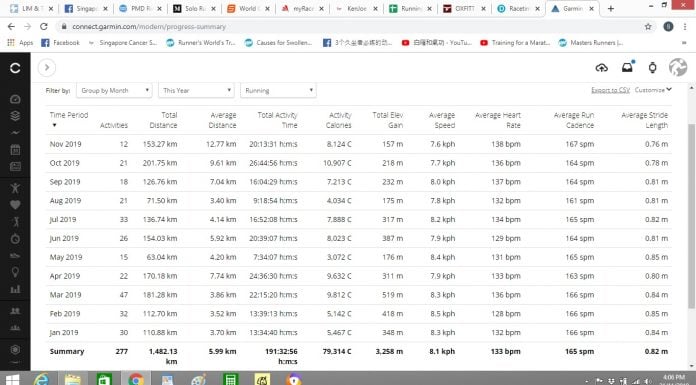Image resolution: width=696 pixels, height=385 pixels.
Task: Open the This Year dropdown
Action: 196,90
